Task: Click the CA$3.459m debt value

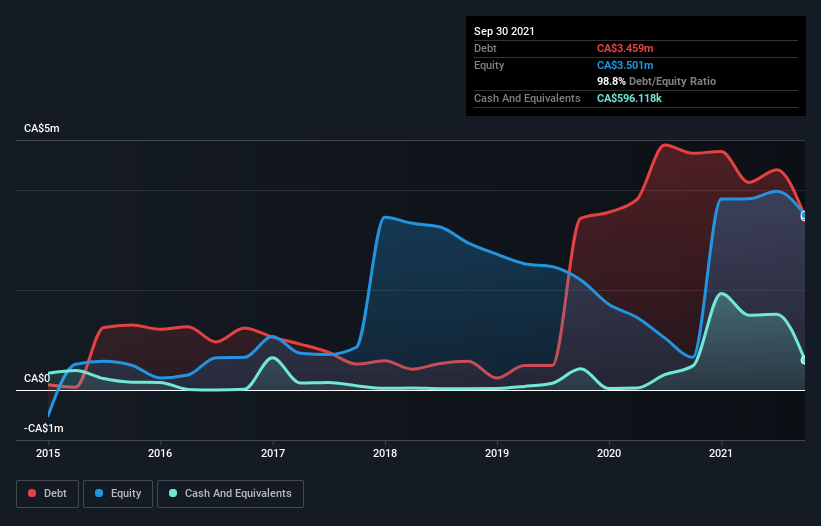Action: coord(625,49)
